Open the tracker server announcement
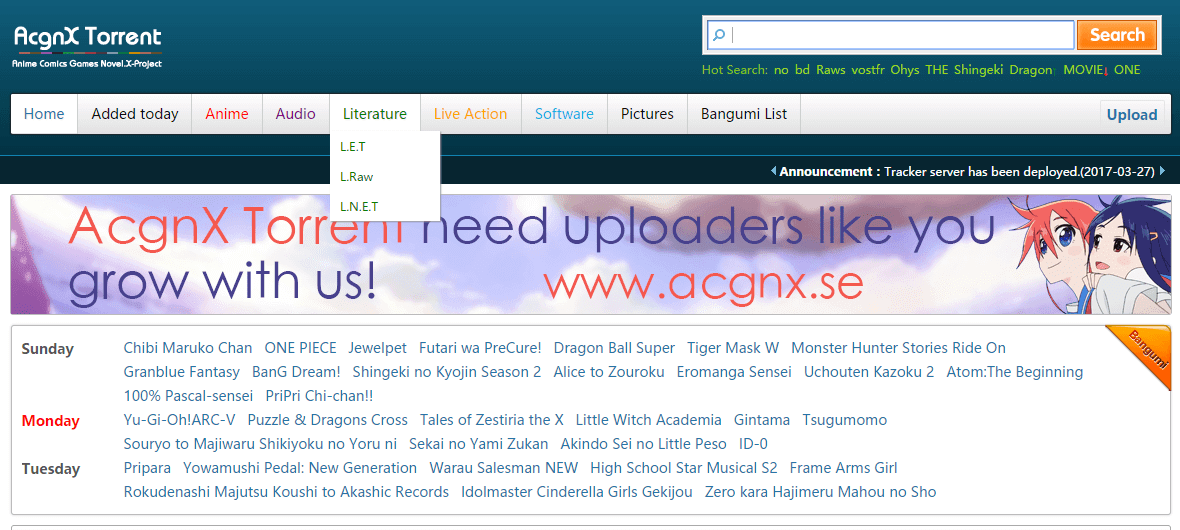This screenshot has height=530, width=1180. click(x=1019, y=171)
